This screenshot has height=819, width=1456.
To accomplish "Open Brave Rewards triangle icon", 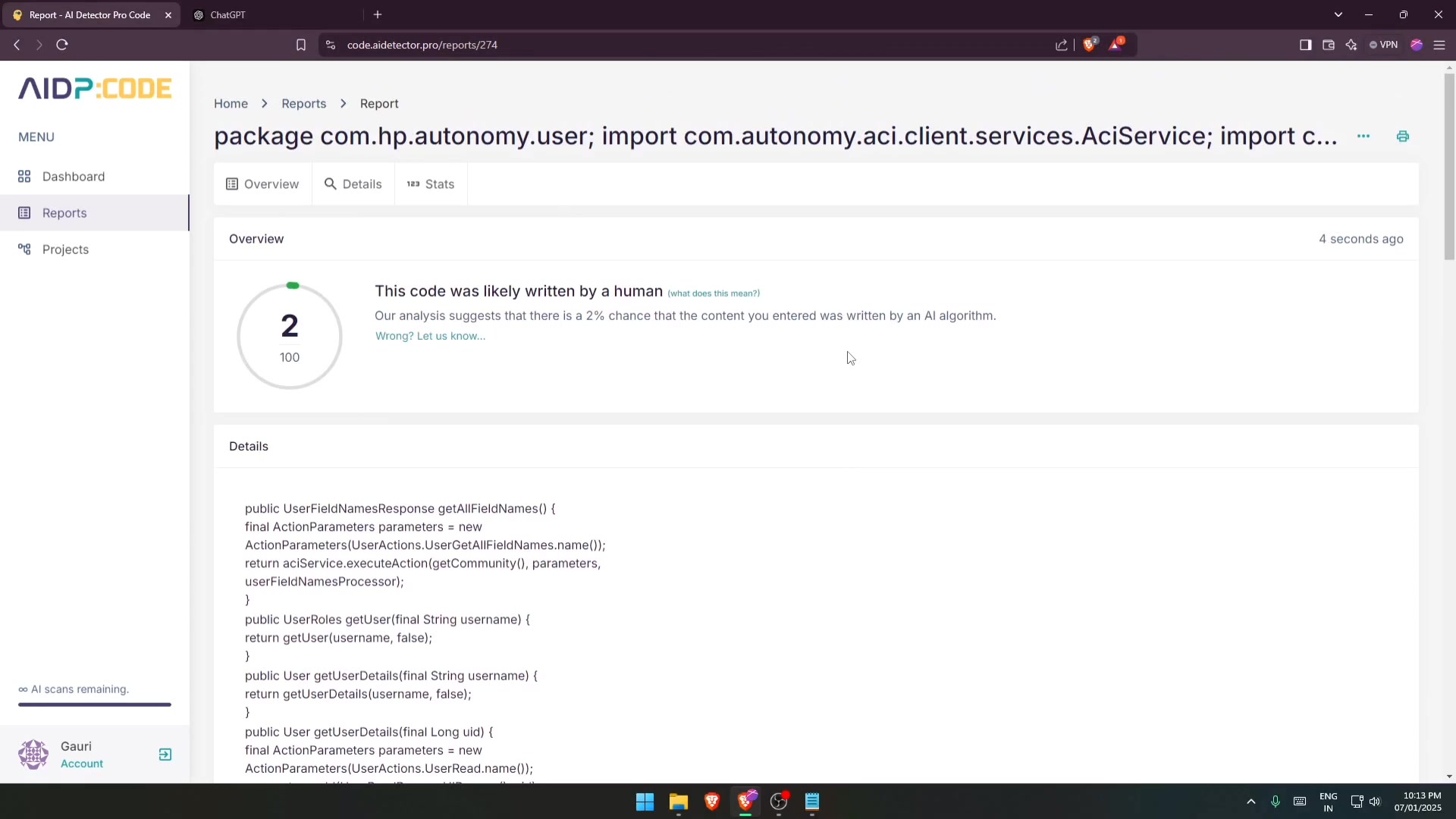I will pos(1116,45).
